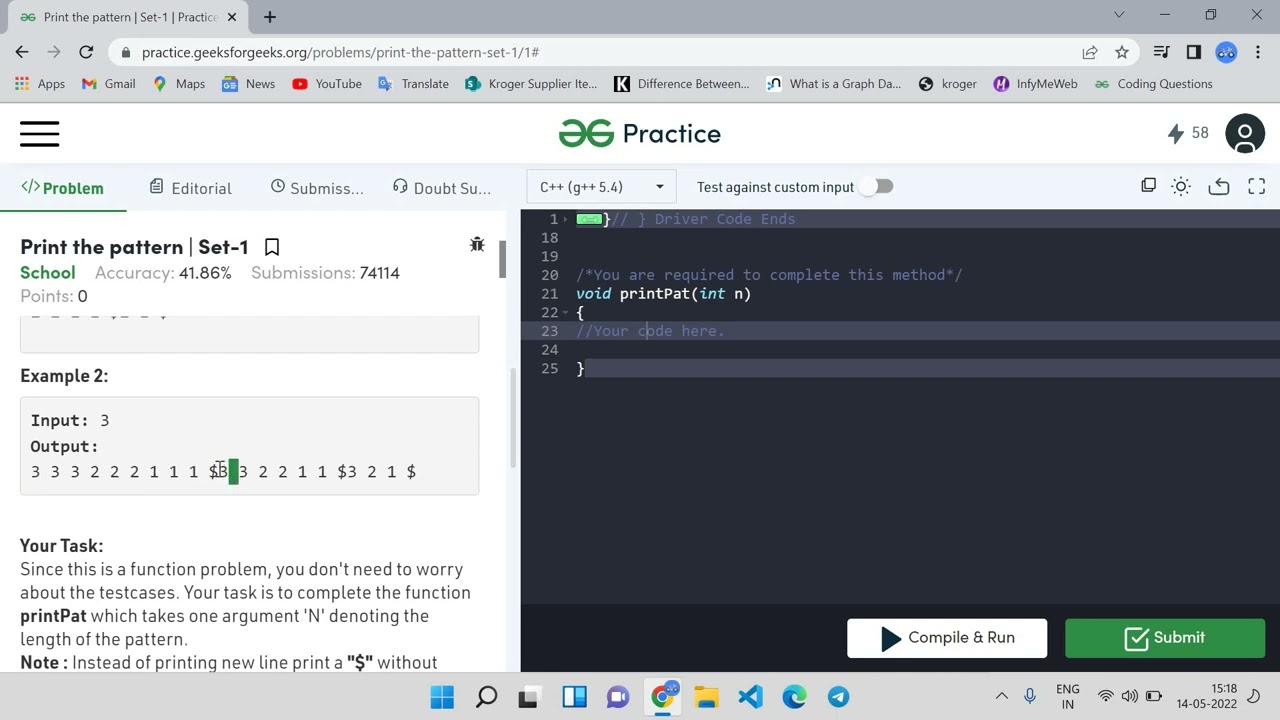Open the Submissions tab
Screen dimensions: 1280x720
coord(317,188)
